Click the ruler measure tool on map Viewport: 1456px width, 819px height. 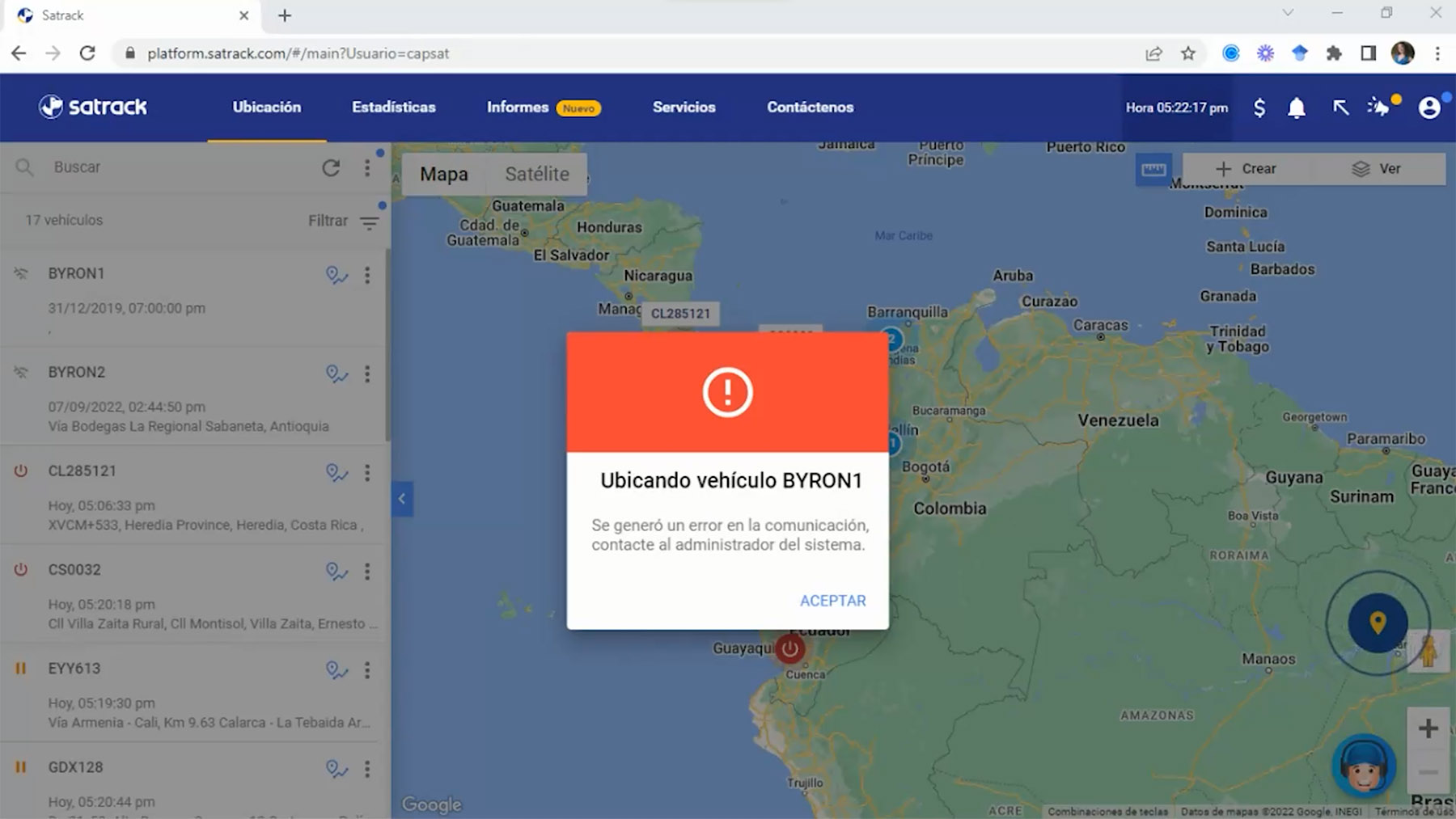tap(1153, 169)
